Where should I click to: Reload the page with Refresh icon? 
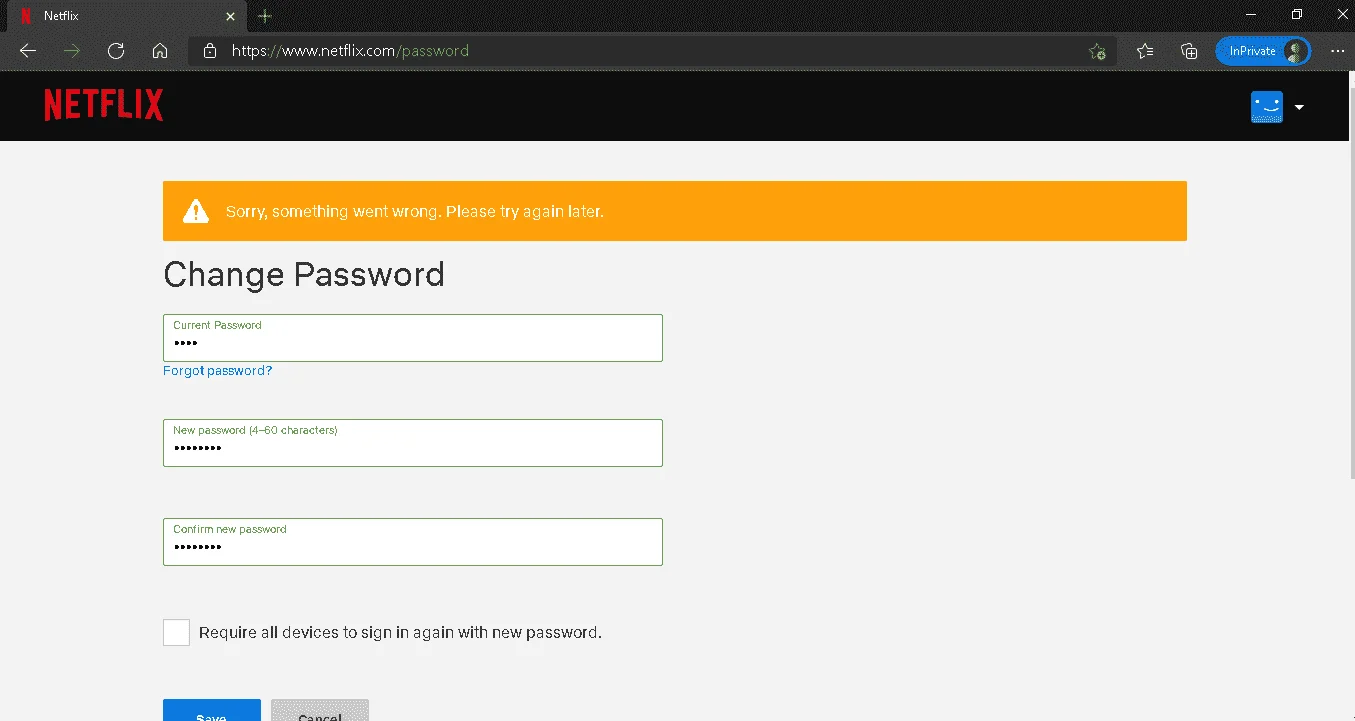116,51
